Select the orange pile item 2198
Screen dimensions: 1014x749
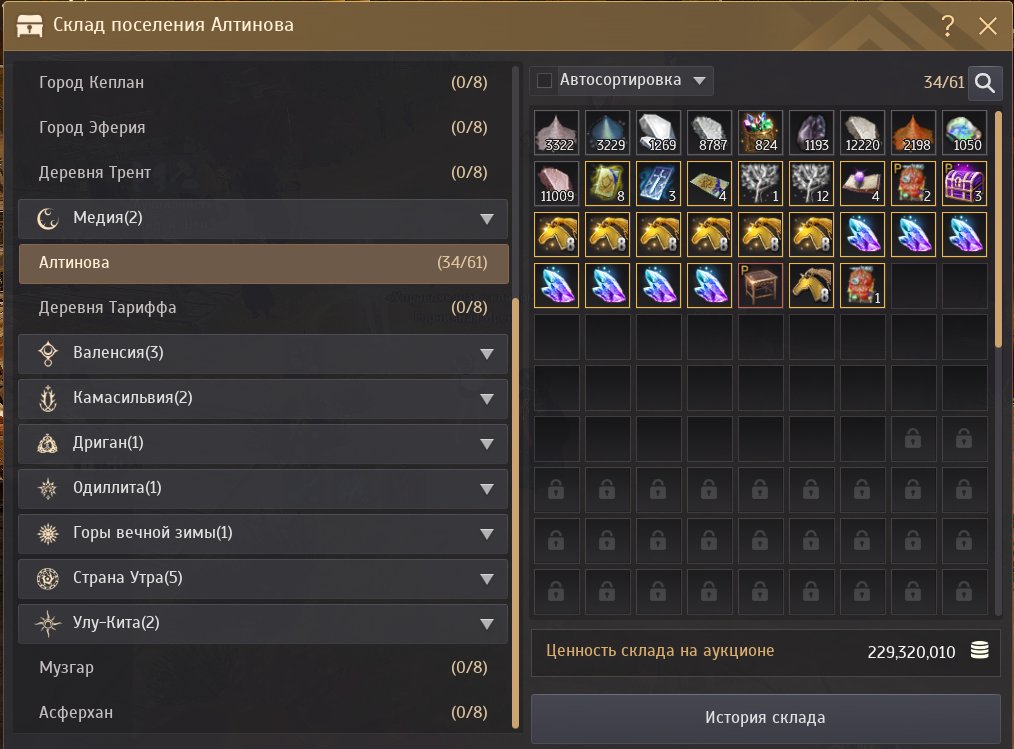[x=913, y=133]
